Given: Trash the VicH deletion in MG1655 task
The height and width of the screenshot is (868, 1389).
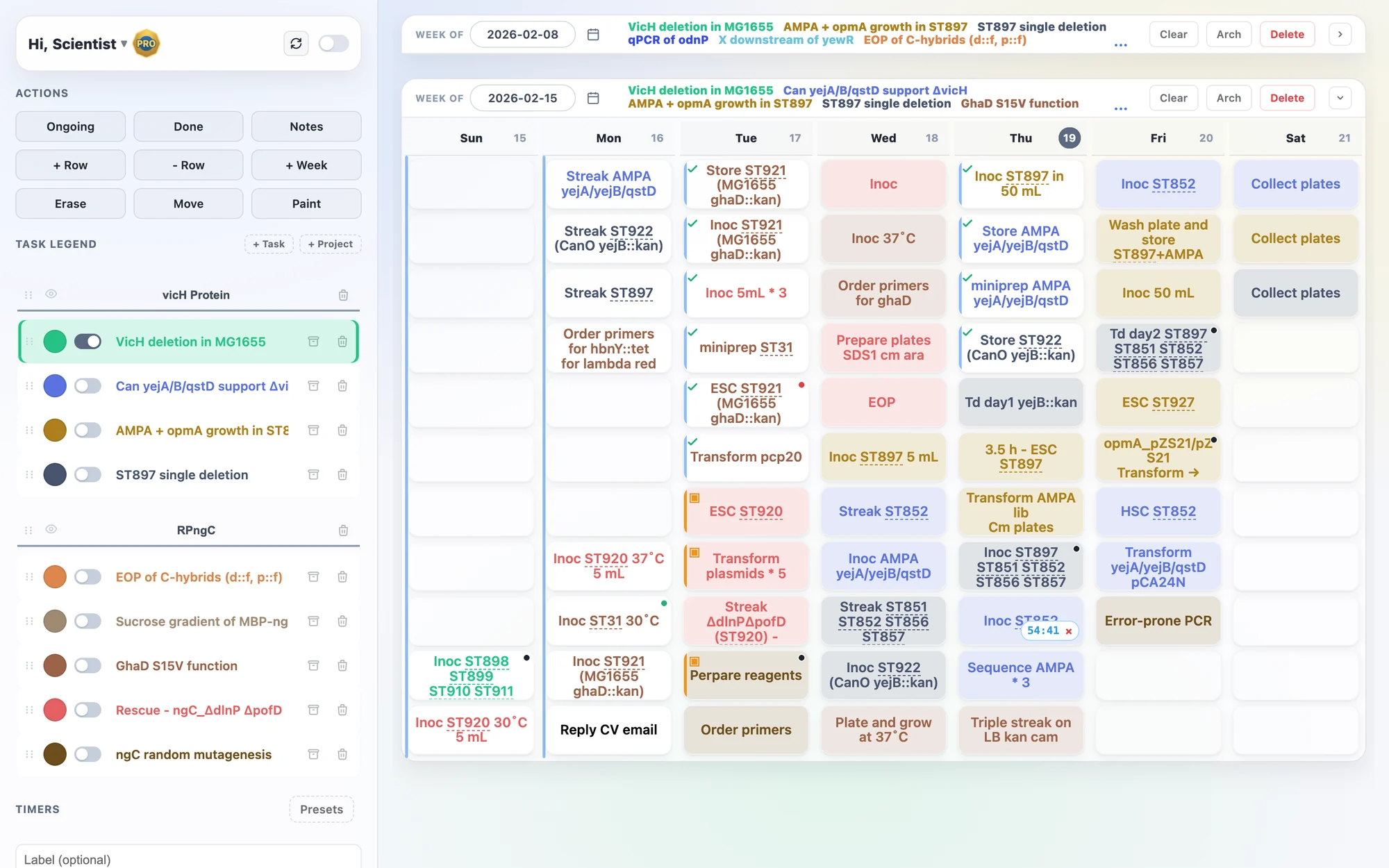Looking at the screenshot, I should [x=342, y=342].
